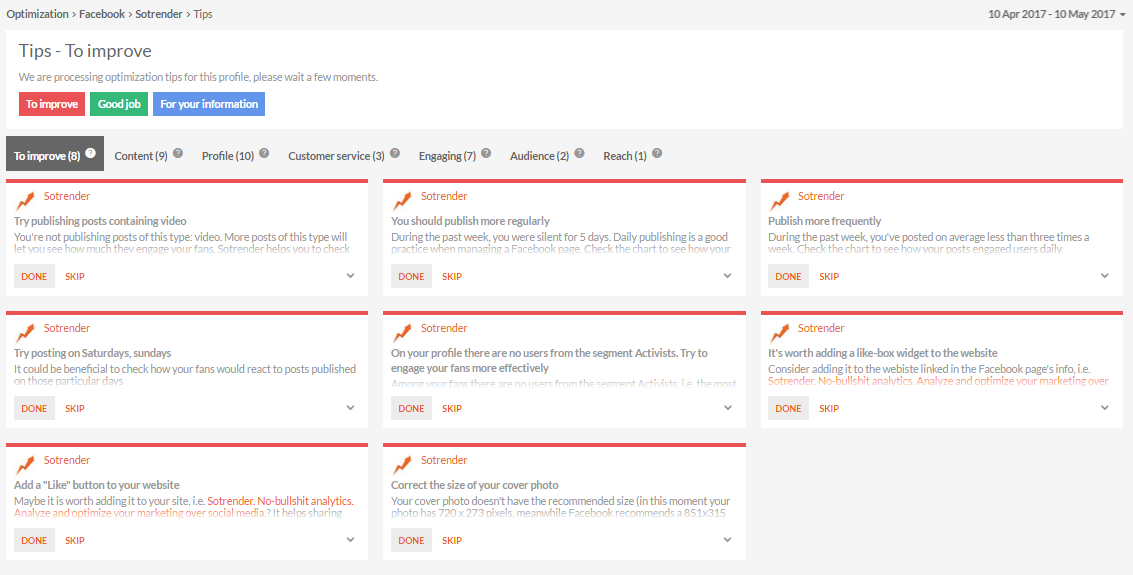
Task: Show For your information tips
Action: point(209,104)
